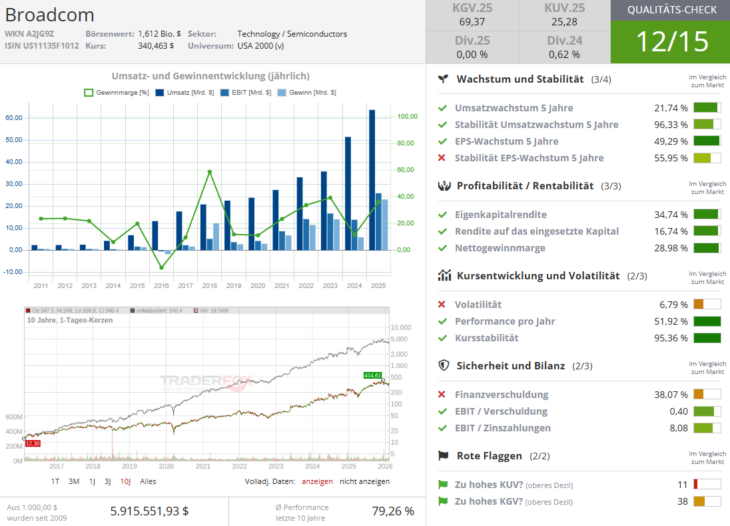
Task: Switch price chart to Alles range
Action: 148,480
